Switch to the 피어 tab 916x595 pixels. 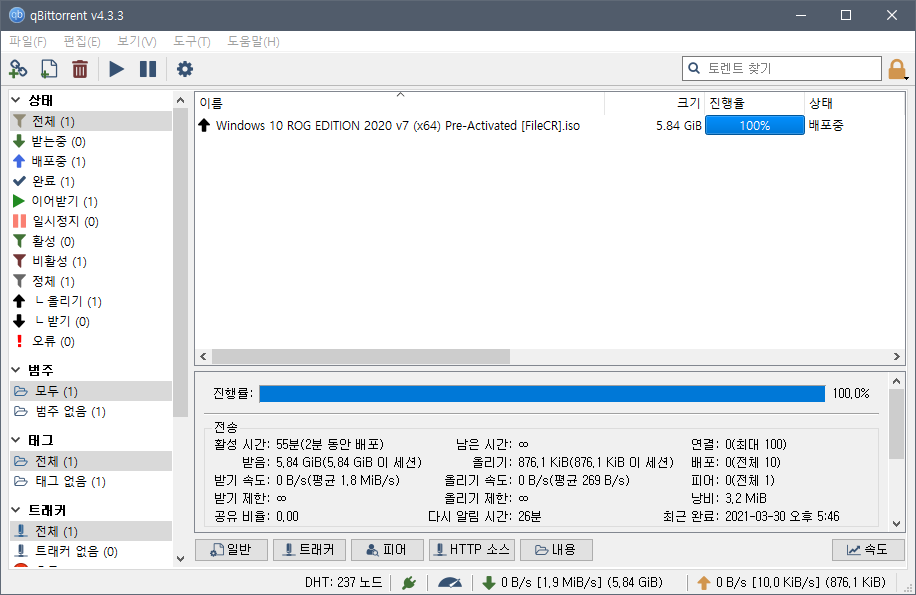pos(387,549)
